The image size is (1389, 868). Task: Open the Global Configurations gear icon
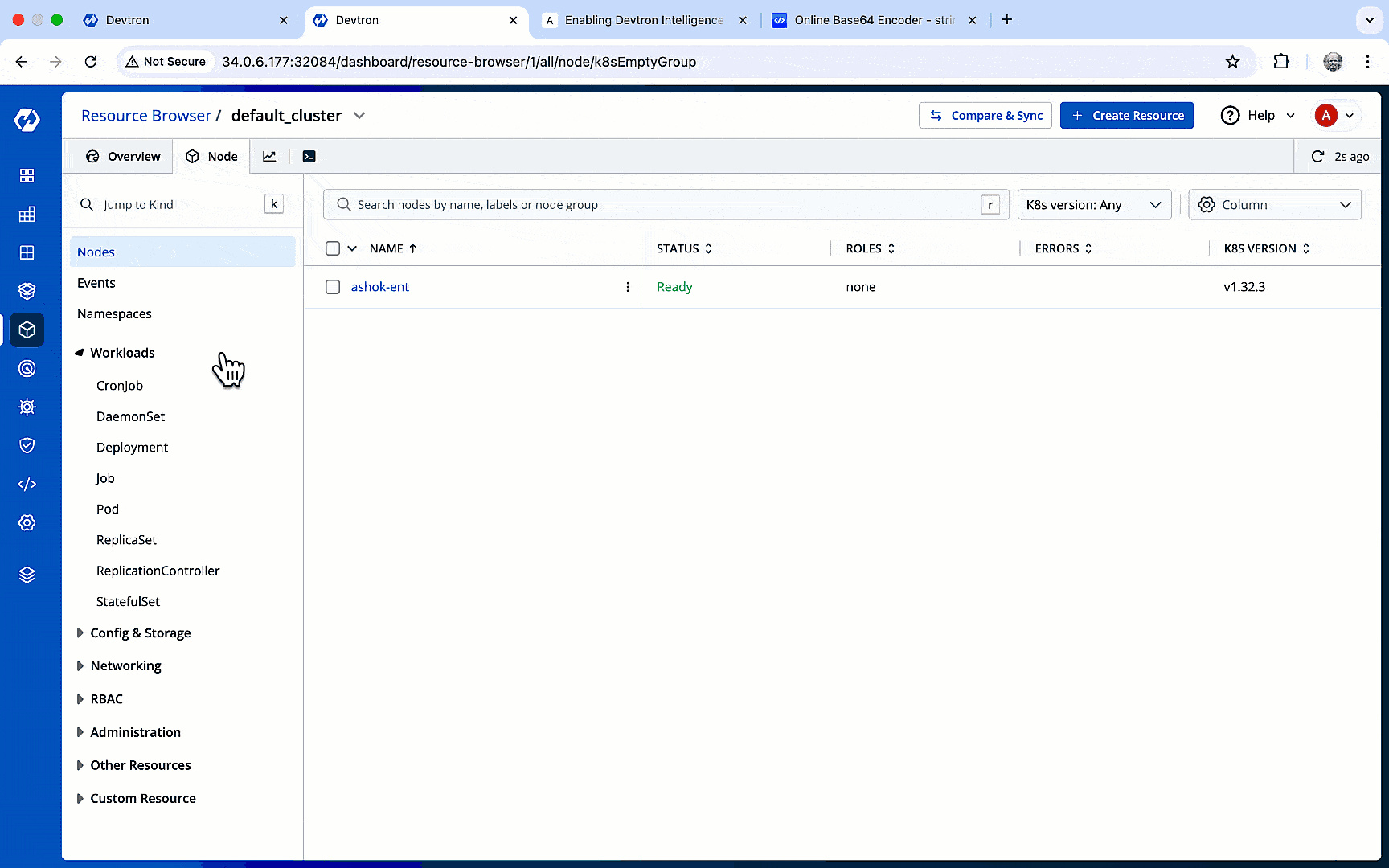click(27, 522)
